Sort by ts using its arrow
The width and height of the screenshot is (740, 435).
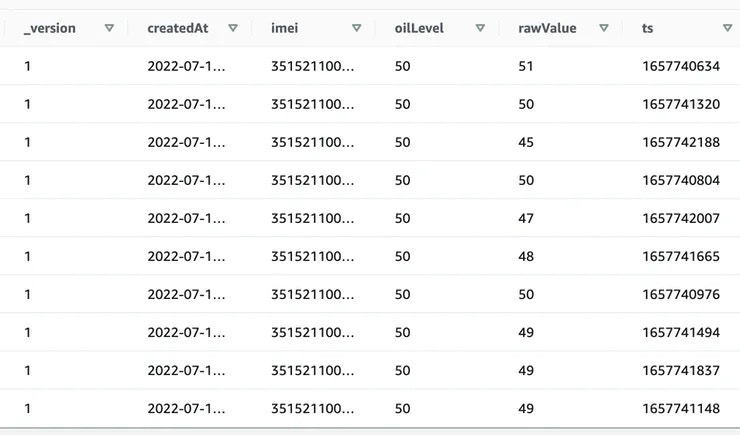click(x=727, y=28)
